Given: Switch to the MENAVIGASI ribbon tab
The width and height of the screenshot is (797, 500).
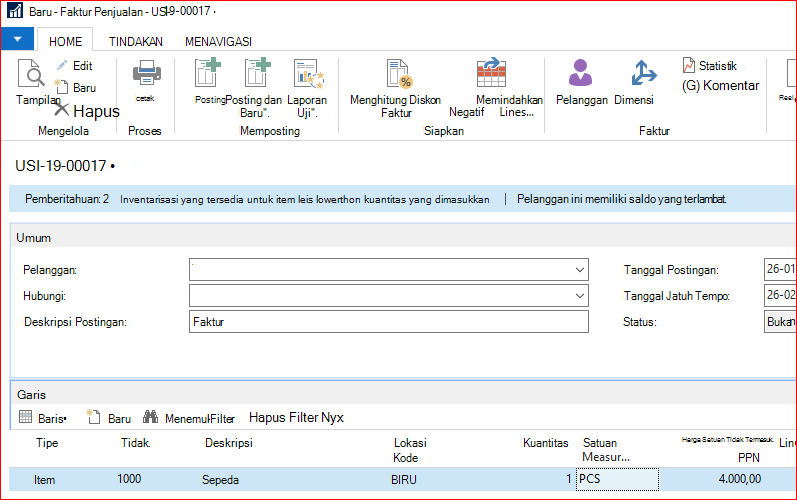Looking at the screenshot, I should [218, 41].
